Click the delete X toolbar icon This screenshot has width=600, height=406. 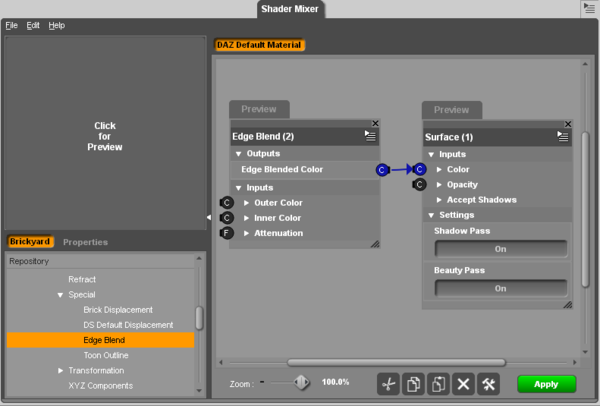click(x=463, y=384)
